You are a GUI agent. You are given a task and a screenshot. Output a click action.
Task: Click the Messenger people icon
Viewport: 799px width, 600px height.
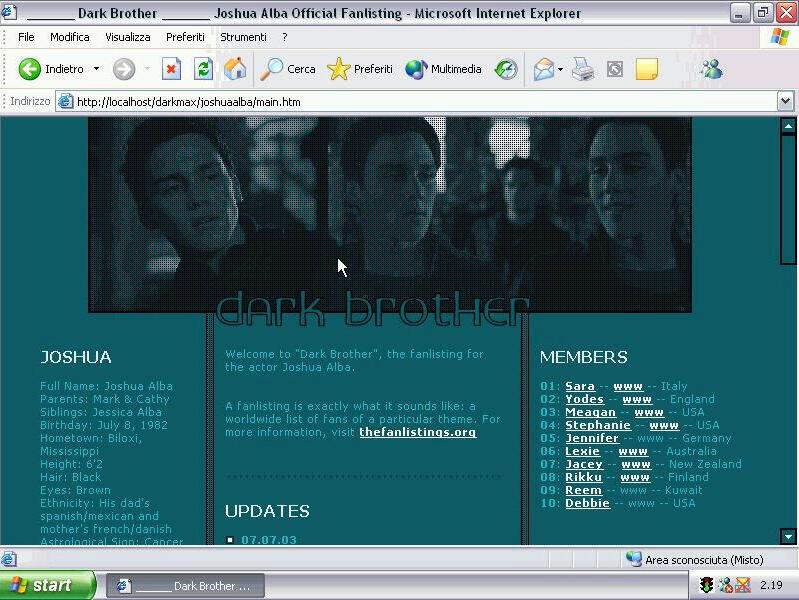click(711, 69)
